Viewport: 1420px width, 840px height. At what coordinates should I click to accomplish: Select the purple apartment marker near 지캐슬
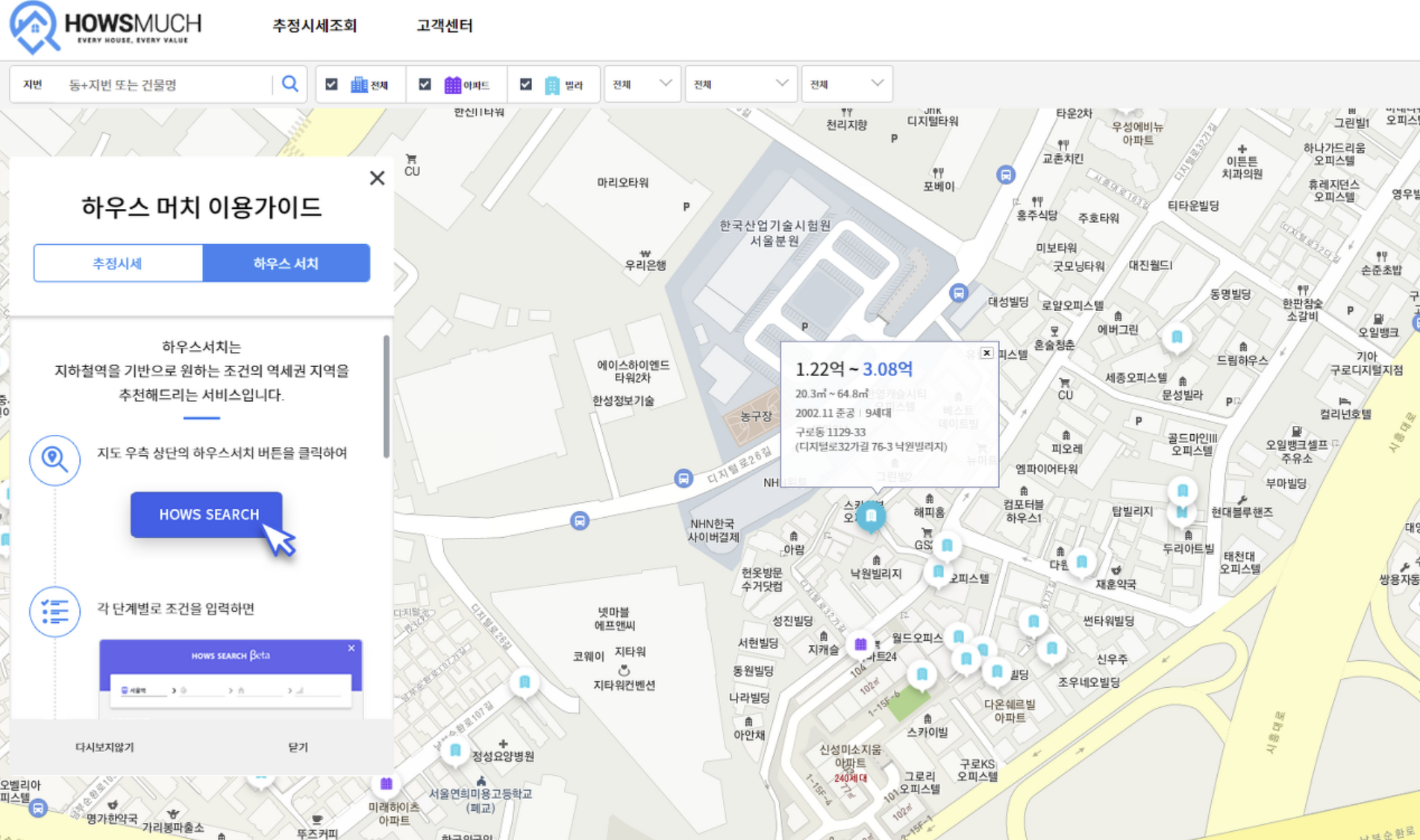click(860, 645)
